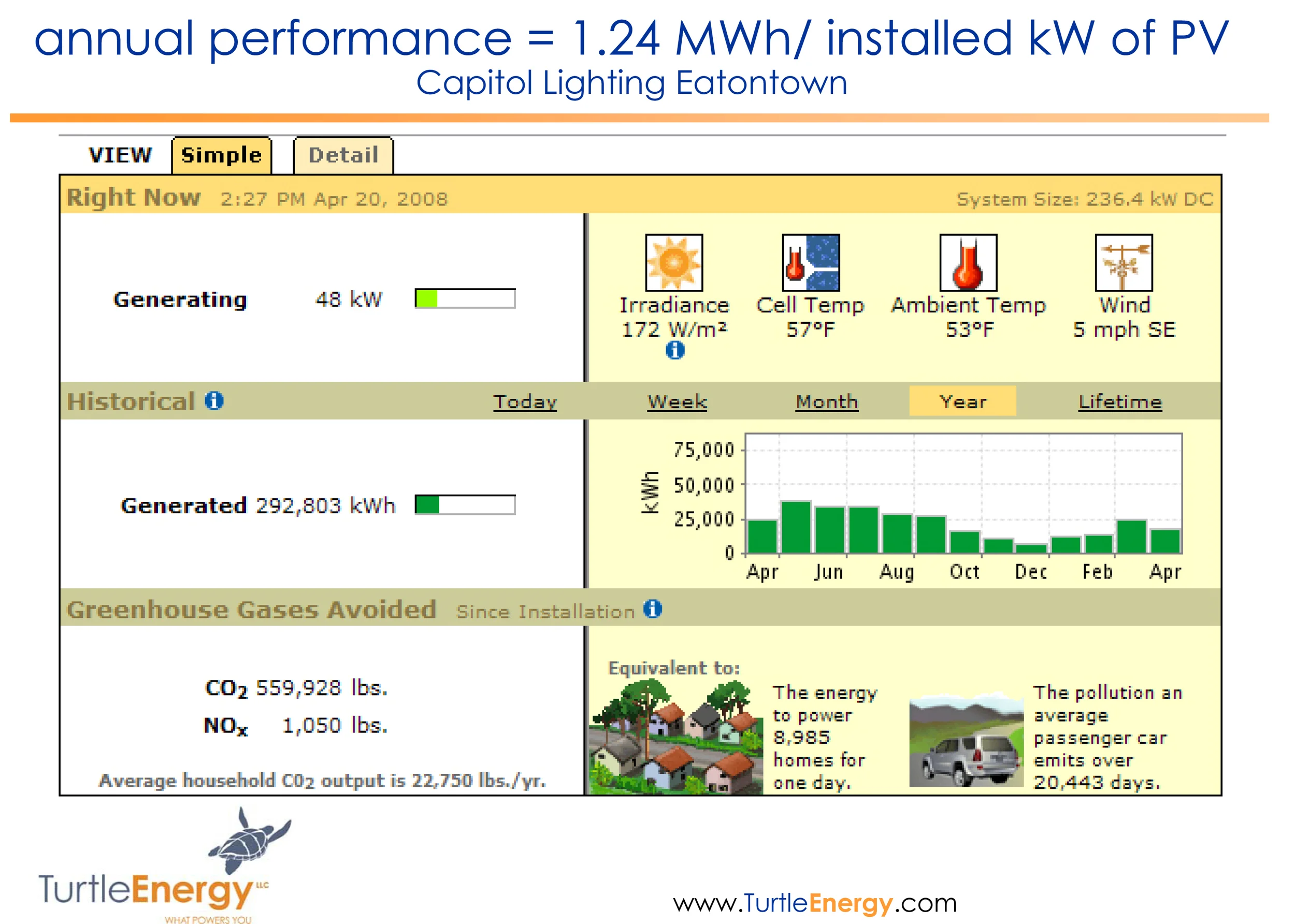The height and width of the screenshot is (924, 1295).
Task: Click the 8,985 homes equivalence text
Action: coord(825,738)
